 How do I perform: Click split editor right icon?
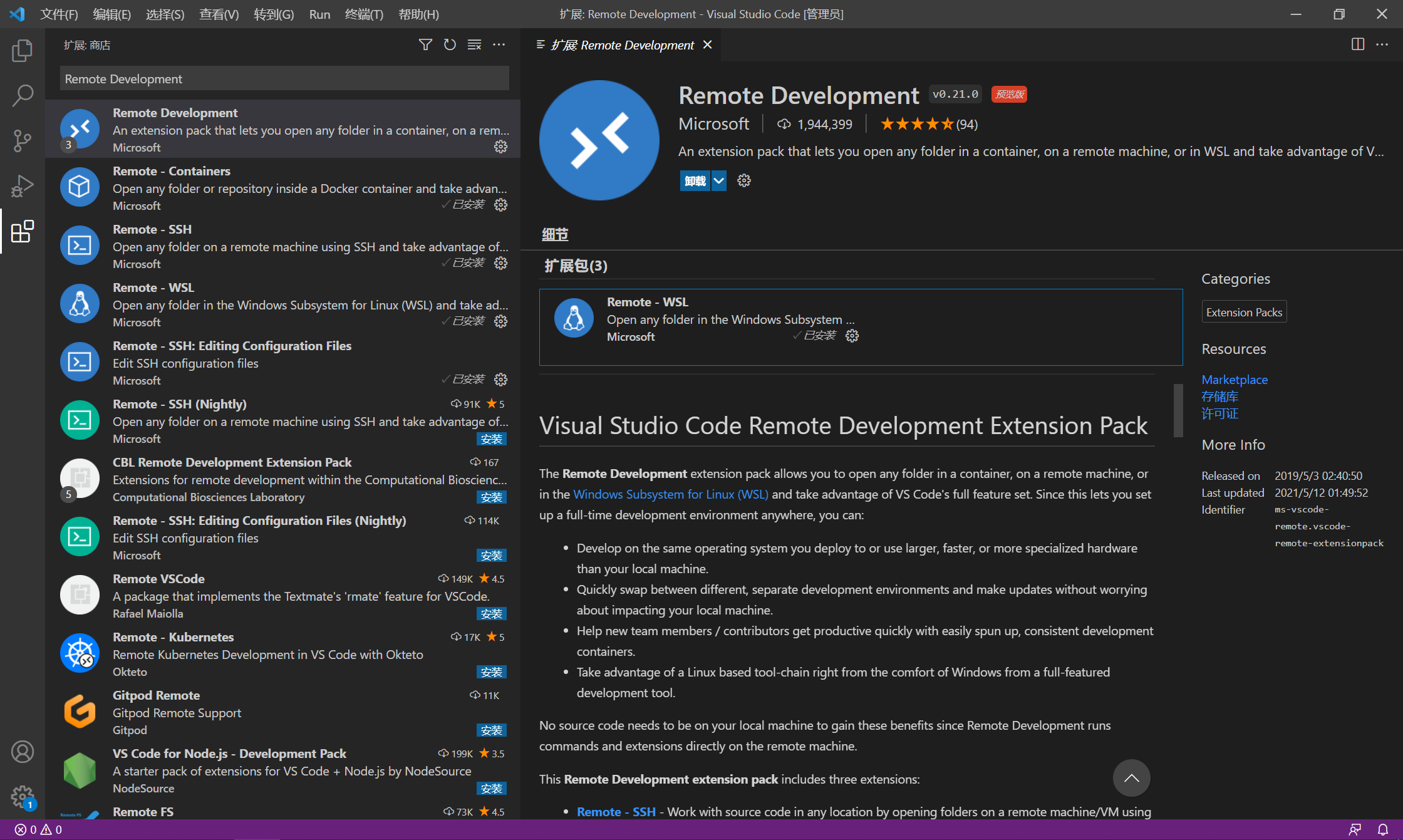tap(1357, 44)
